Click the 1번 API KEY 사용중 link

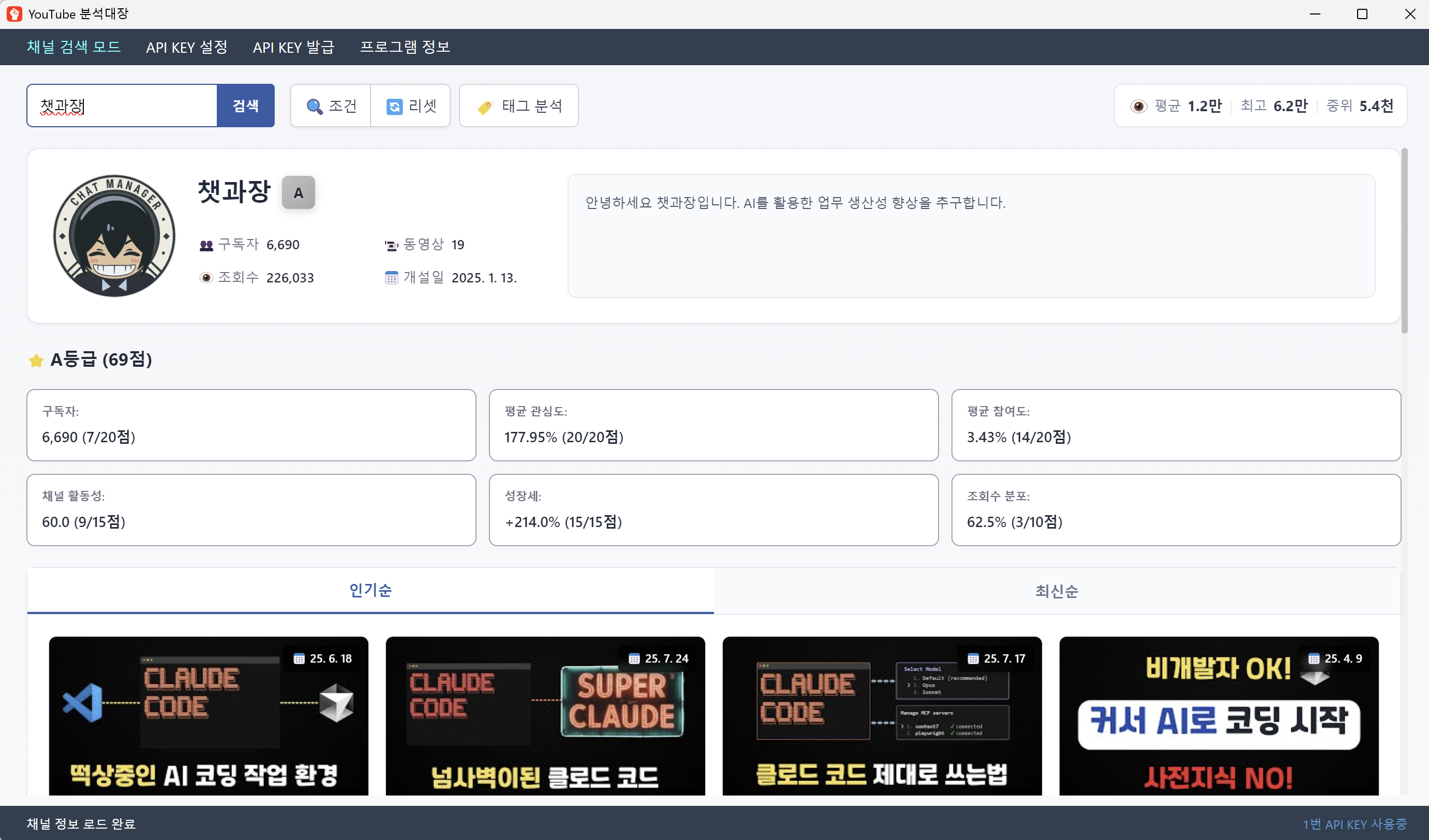pos(1356,823)
